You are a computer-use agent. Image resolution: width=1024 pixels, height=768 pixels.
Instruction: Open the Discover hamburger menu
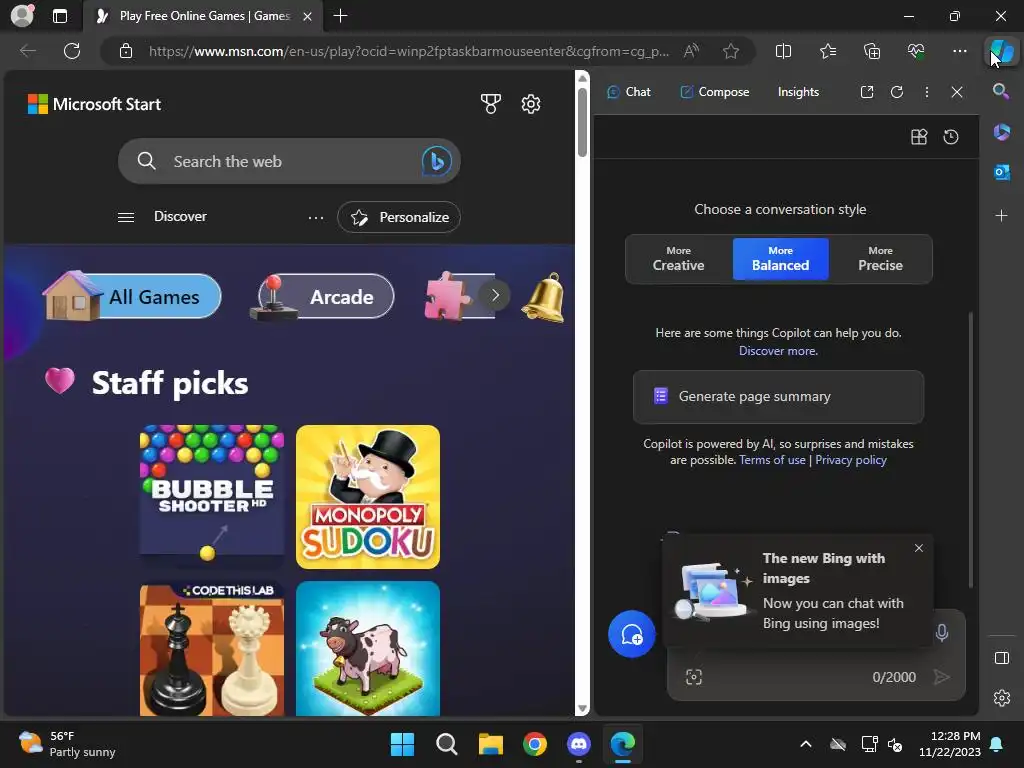[126, 217]
